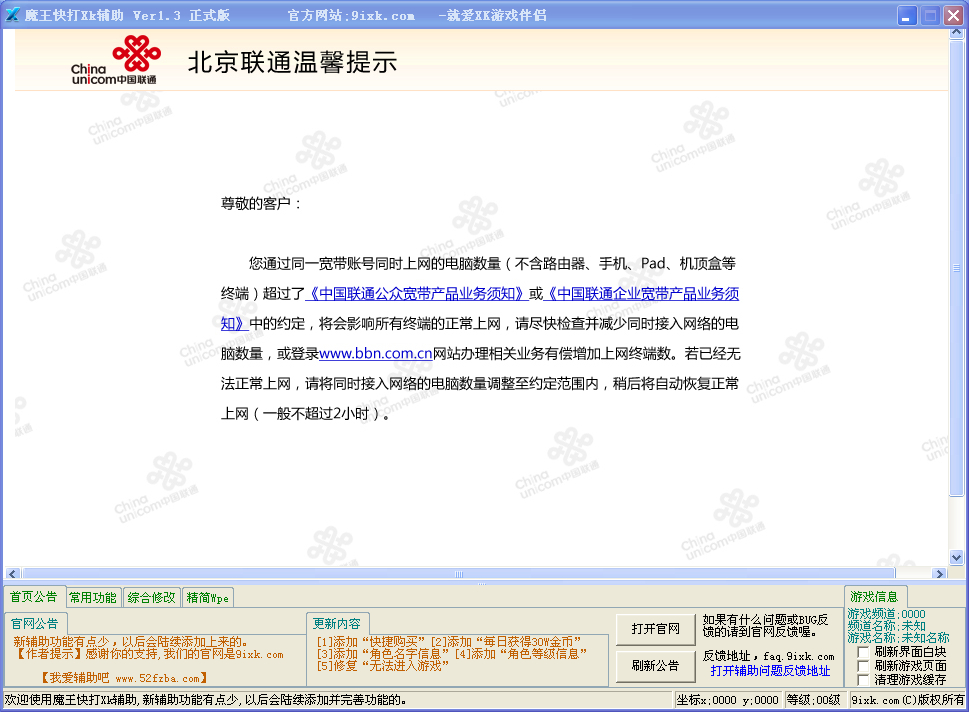The image size is (969, 712).
Task: Click the 游戏频道:0000 text
Action: click(x=886, y=614)
